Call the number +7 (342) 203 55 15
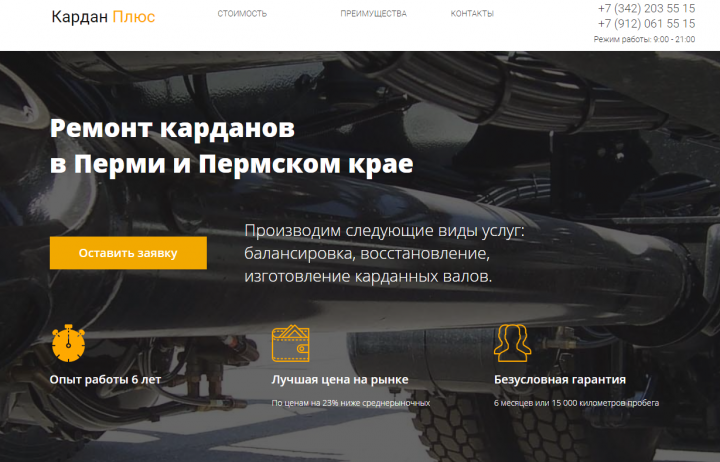This screenshot has width=720, height=462. coord(646,8)
